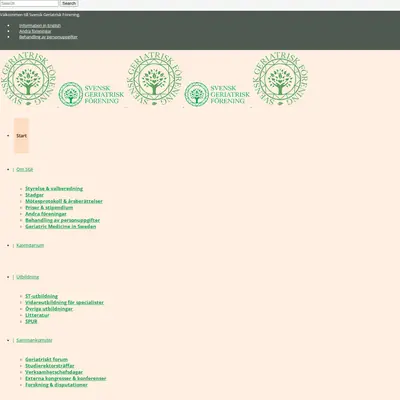This screenshot has width=400, height=400.
Task: Open Behandling av personuppgifter in the top bar
Action: tap(48, 37)
